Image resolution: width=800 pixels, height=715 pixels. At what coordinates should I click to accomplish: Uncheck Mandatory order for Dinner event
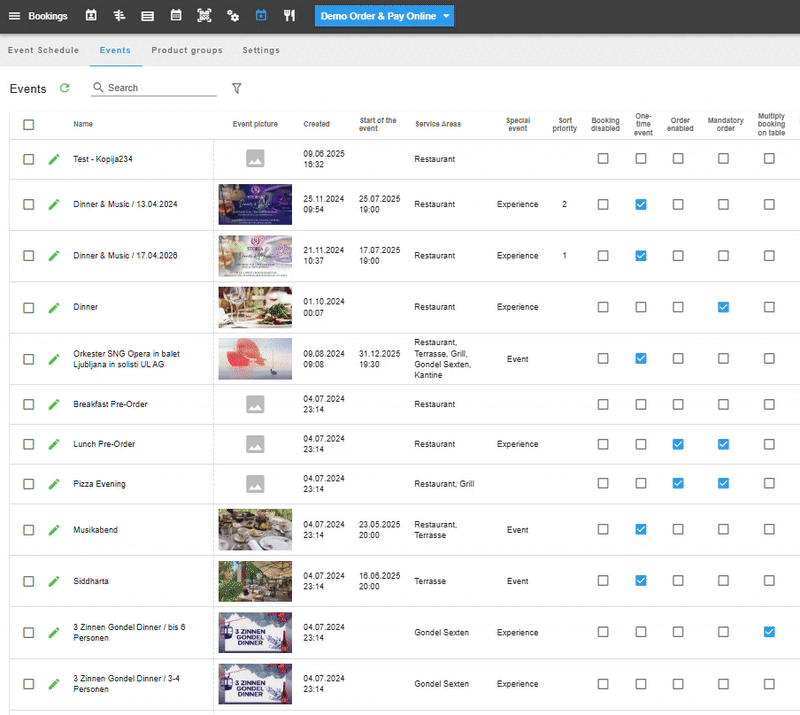tap(723, 307)
